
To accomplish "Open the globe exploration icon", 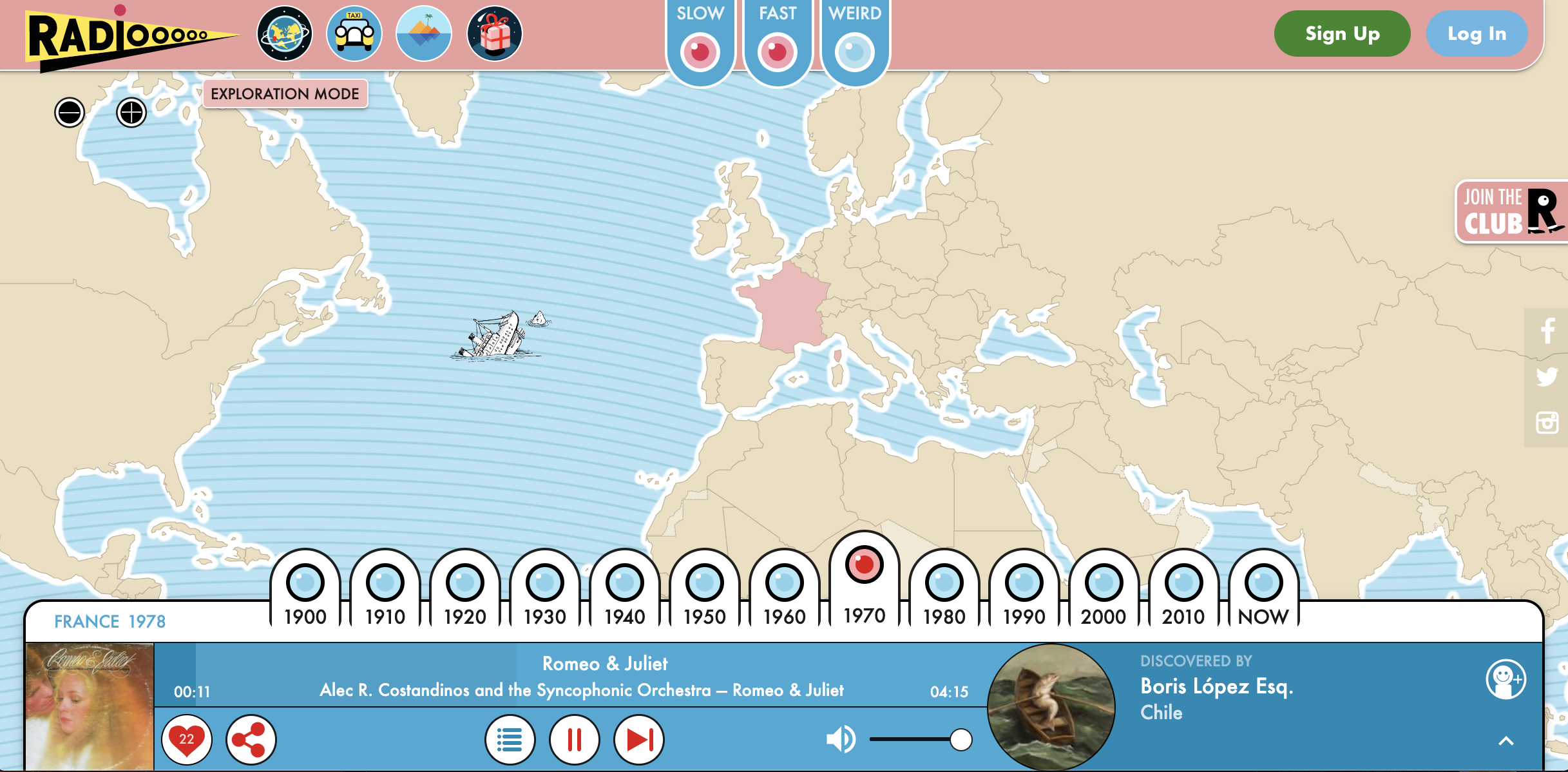I will pos(285,34).
